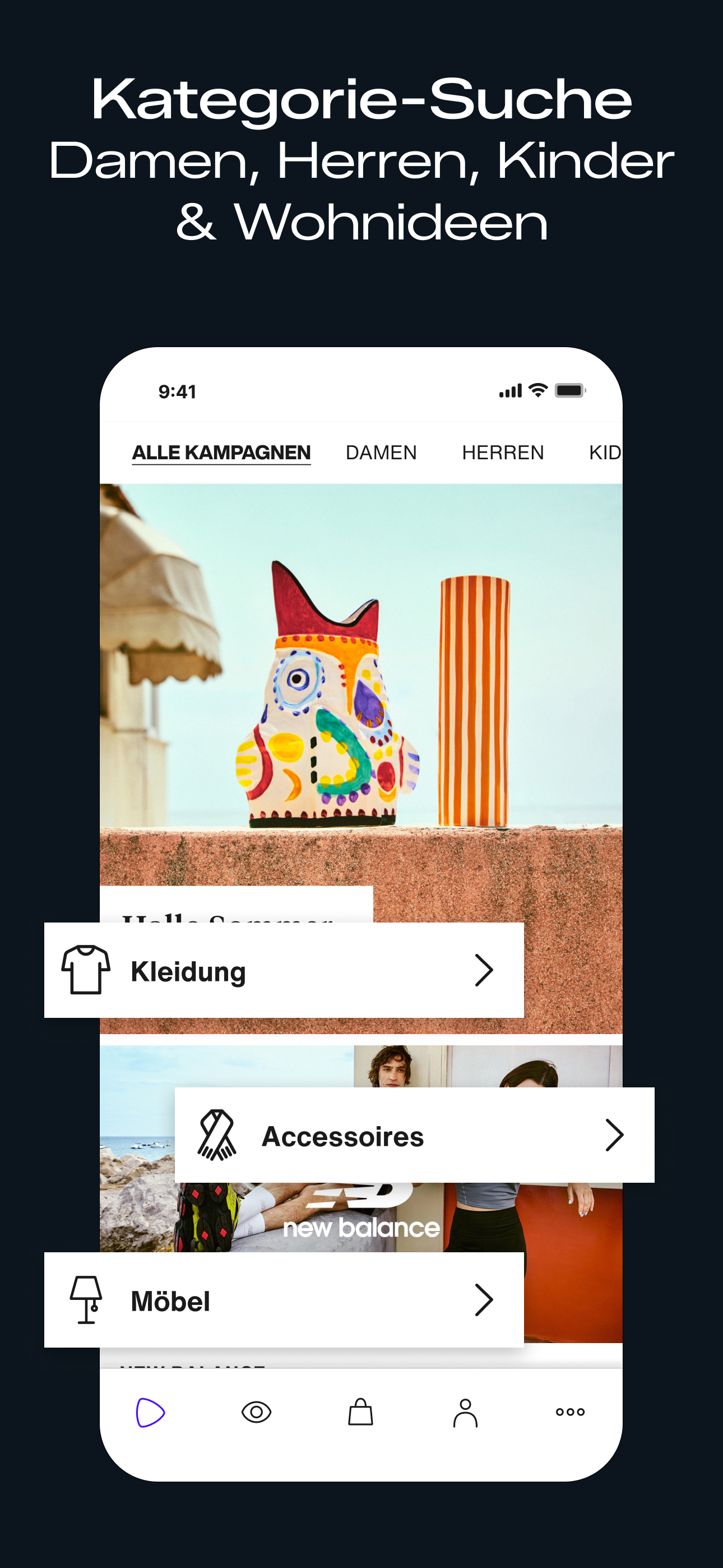
Task: Expand the Kleidung category chevron
Action: pos(484,970)
